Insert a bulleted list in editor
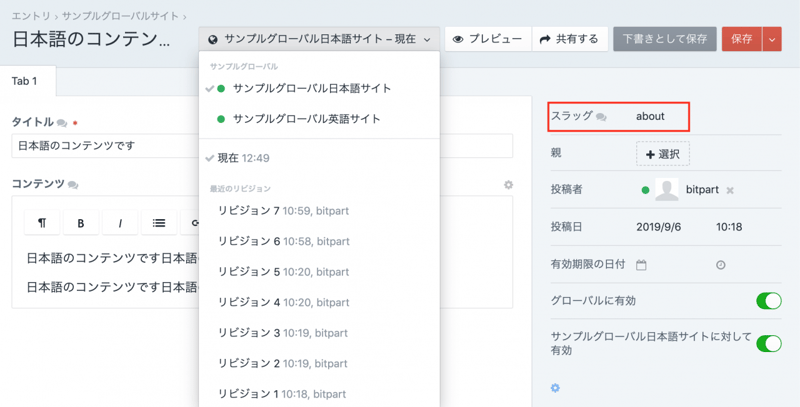Viewport: 800px width, 407px height. 159,223
